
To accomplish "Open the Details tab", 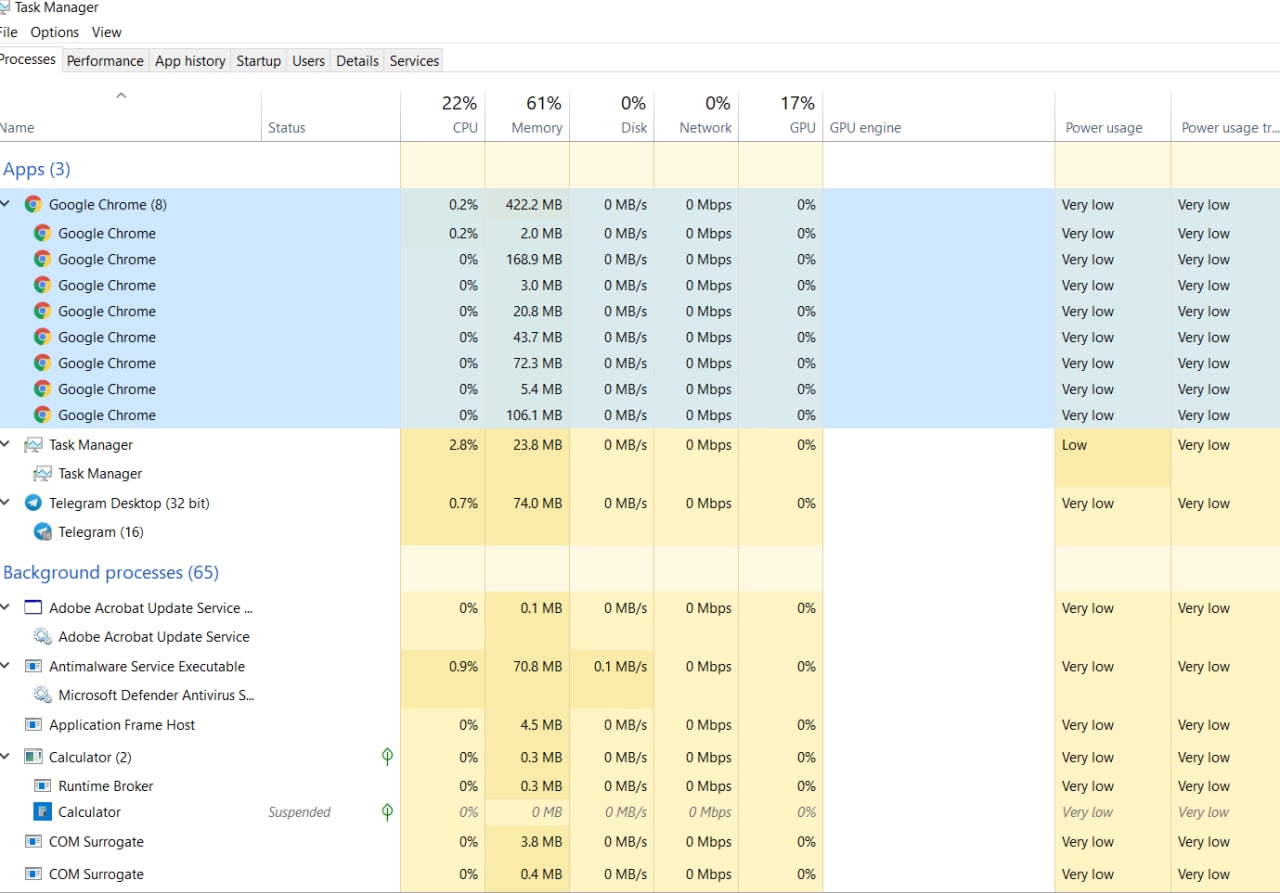I will 357,61.
